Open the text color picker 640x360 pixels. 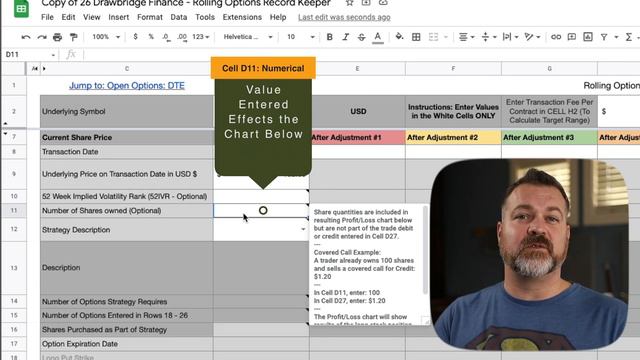pyautogui.click(x=378, y=37)
